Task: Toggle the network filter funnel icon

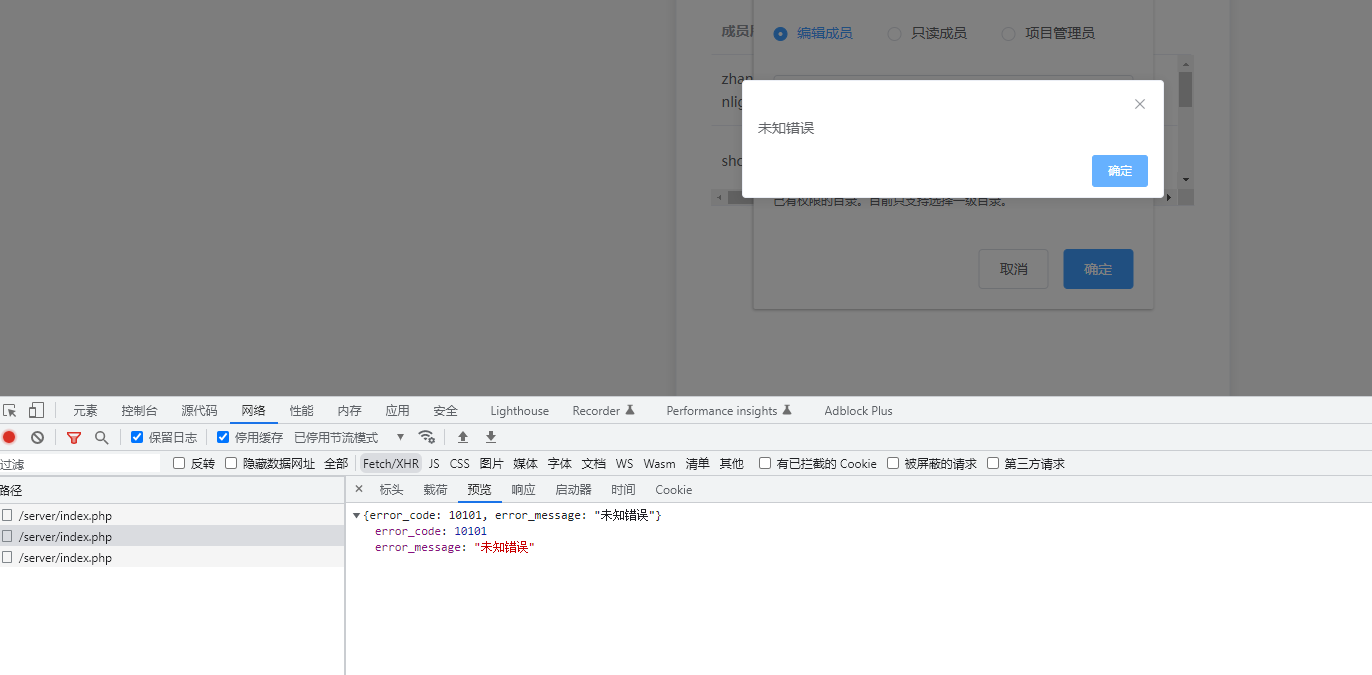Action: (74, 437)
